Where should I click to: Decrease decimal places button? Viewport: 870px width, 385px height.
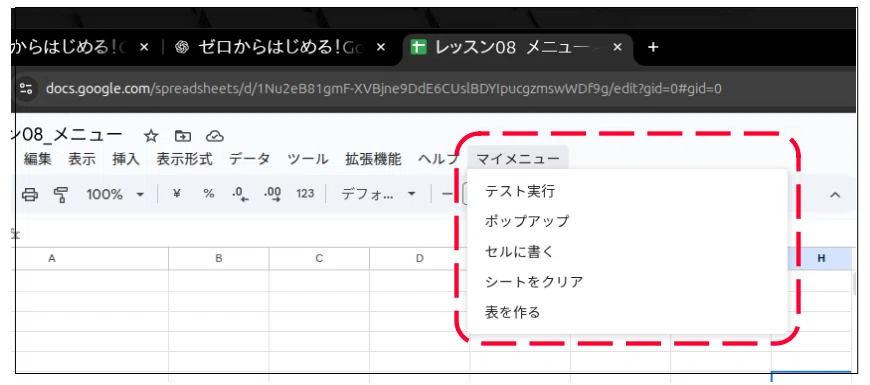(x=240, y=194)
